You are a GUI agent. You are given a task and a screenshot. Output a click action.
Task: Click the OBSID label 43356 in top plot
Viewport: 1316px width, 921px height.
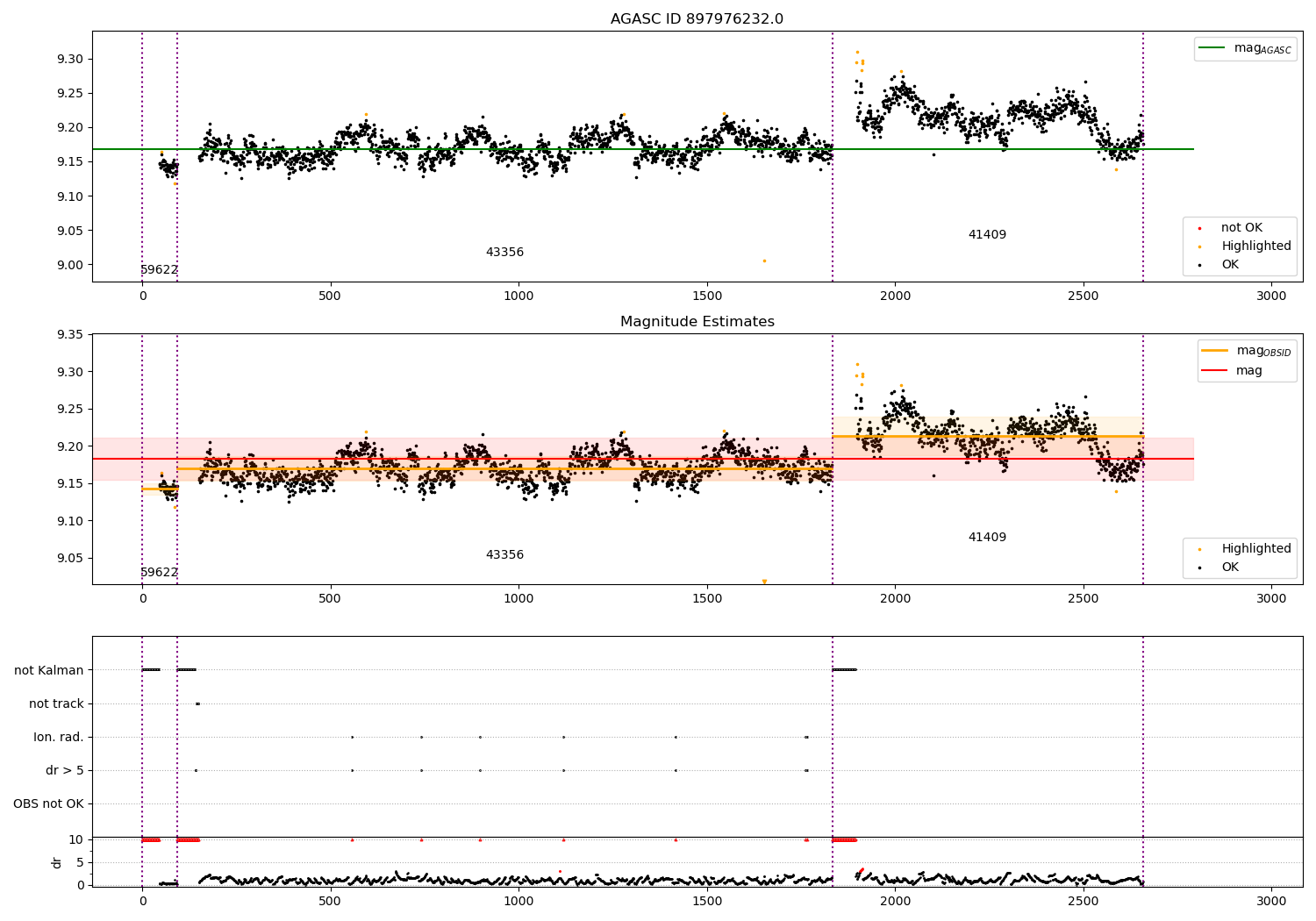(x=504, y=253)
